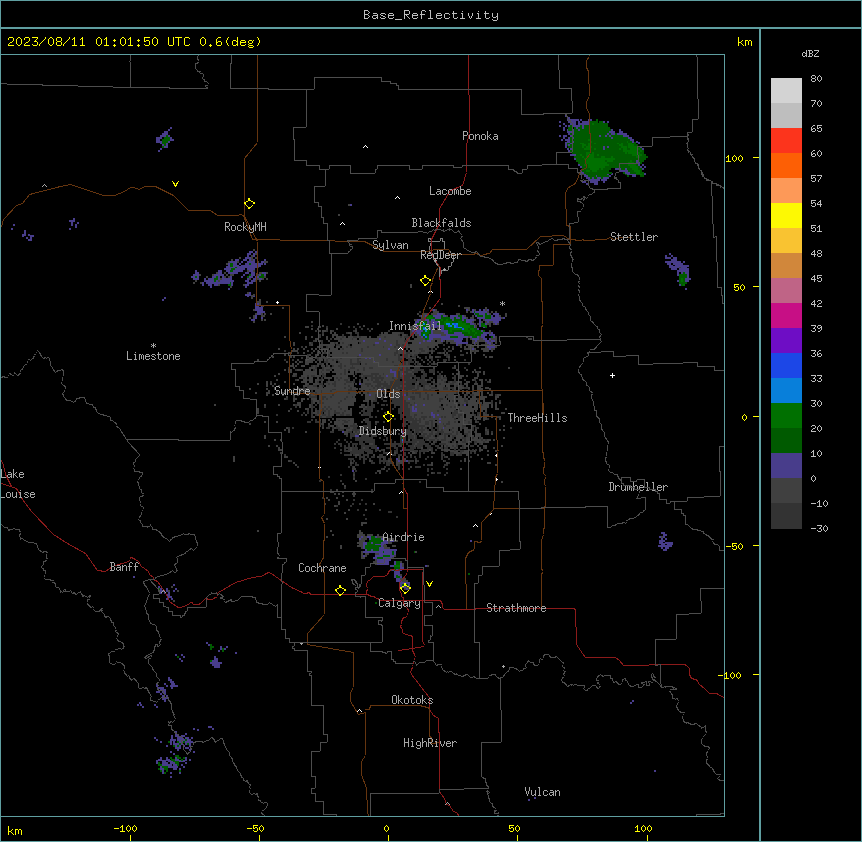Click the Banff label
The width and height of the screenshot is (862, 842).
click(x=124, y=567)
